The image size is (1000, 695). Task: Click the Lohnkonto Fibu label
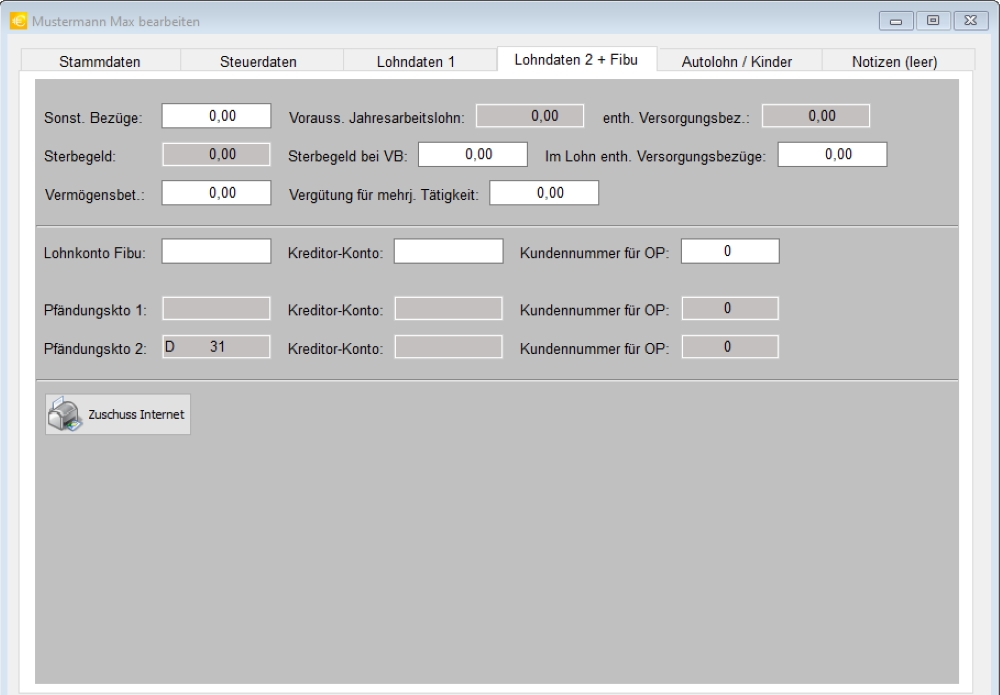point(94,253)
